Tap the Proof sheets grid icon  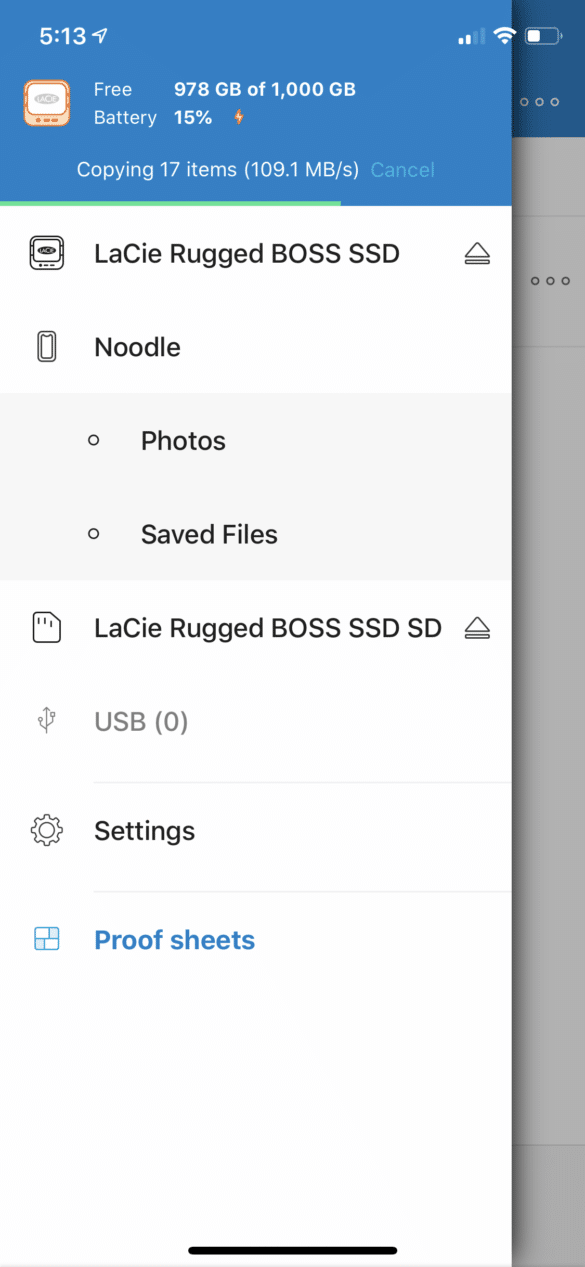47,939
